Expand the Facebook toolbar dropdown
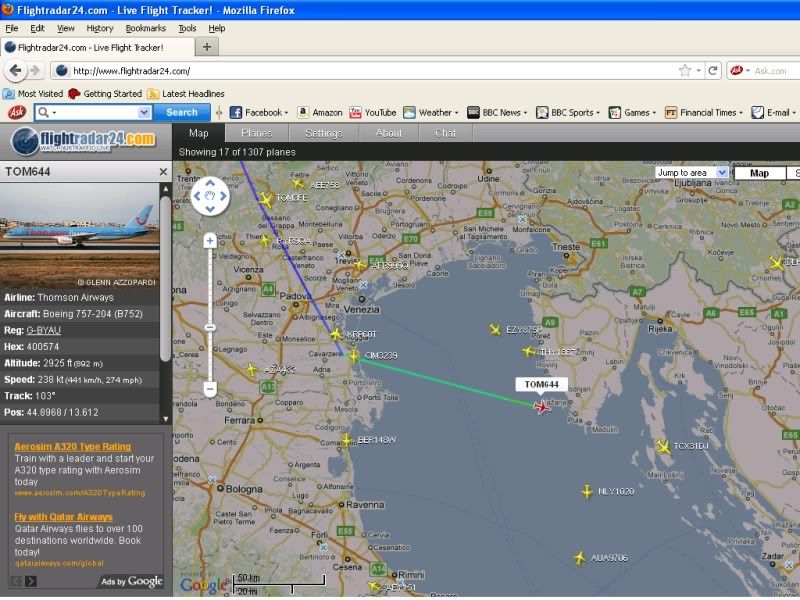Screen dimensions: 800x600 (286, 113)
